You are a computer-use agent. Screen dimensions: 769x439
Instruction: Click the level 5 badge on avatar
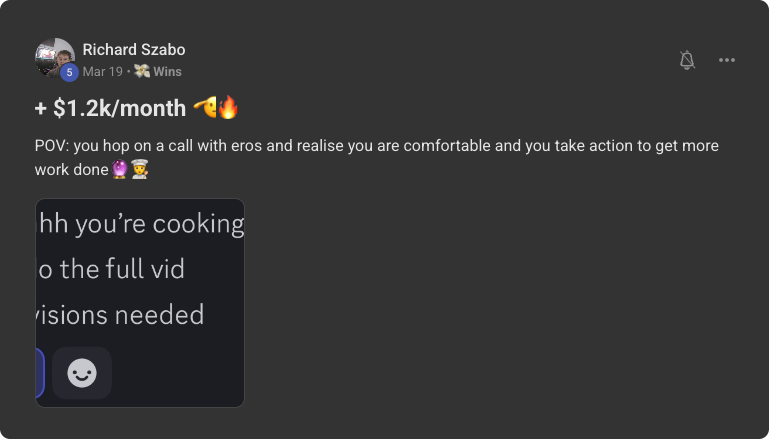point(69,72)
